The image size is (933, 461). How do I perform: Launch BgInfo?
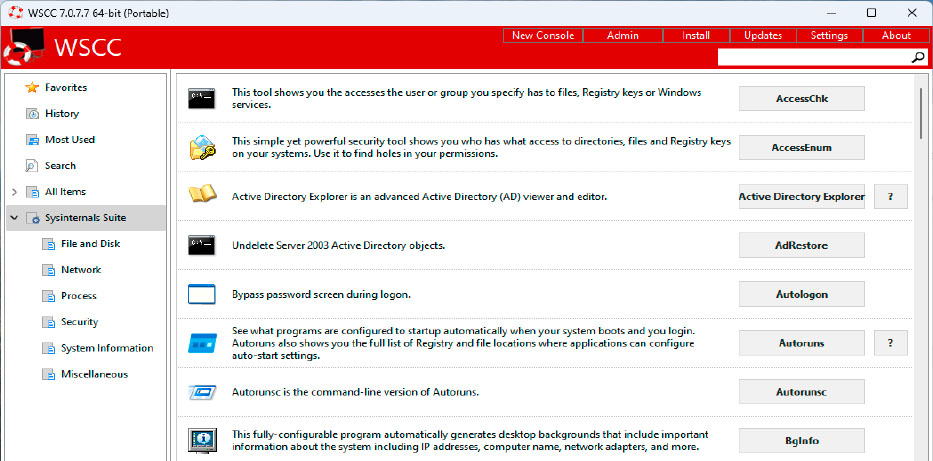[801, 441]
